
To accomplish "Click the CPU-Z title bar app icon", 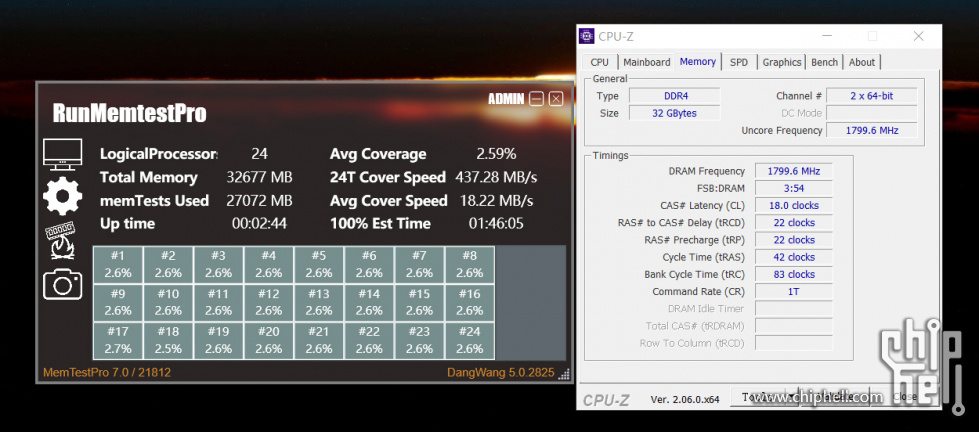I will (x=586, y=36).
